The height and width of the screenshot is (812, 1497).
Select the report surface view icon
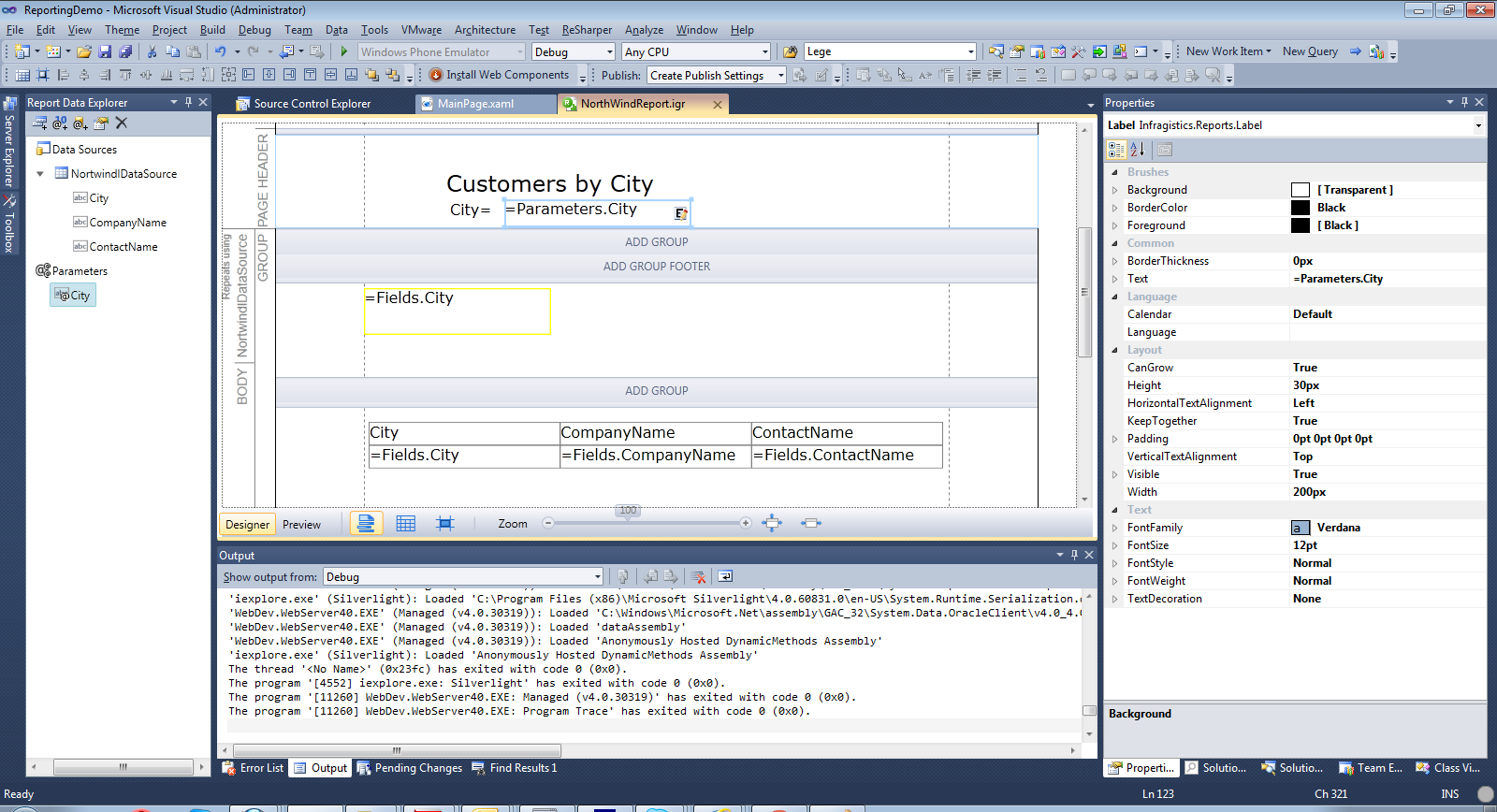click(366, 524)
